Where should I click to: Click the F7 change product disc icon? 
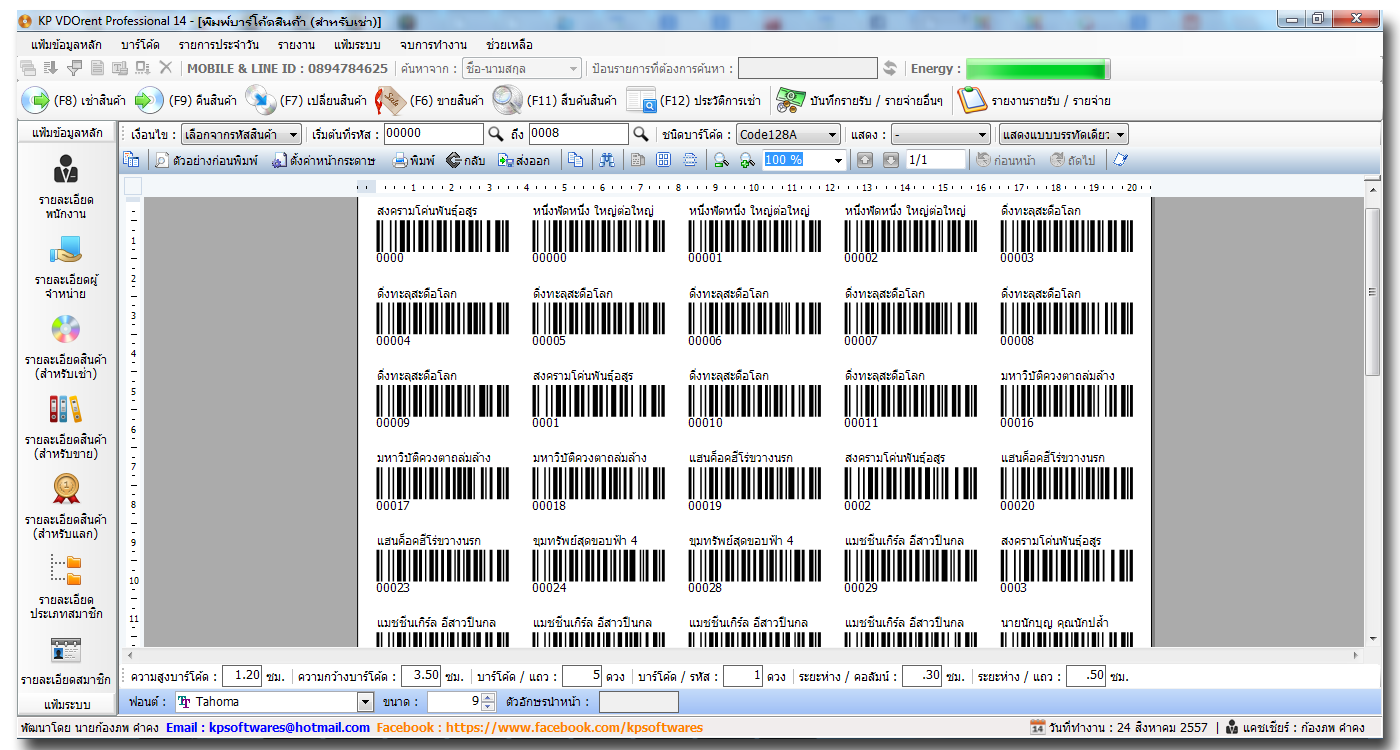[261, 100]
